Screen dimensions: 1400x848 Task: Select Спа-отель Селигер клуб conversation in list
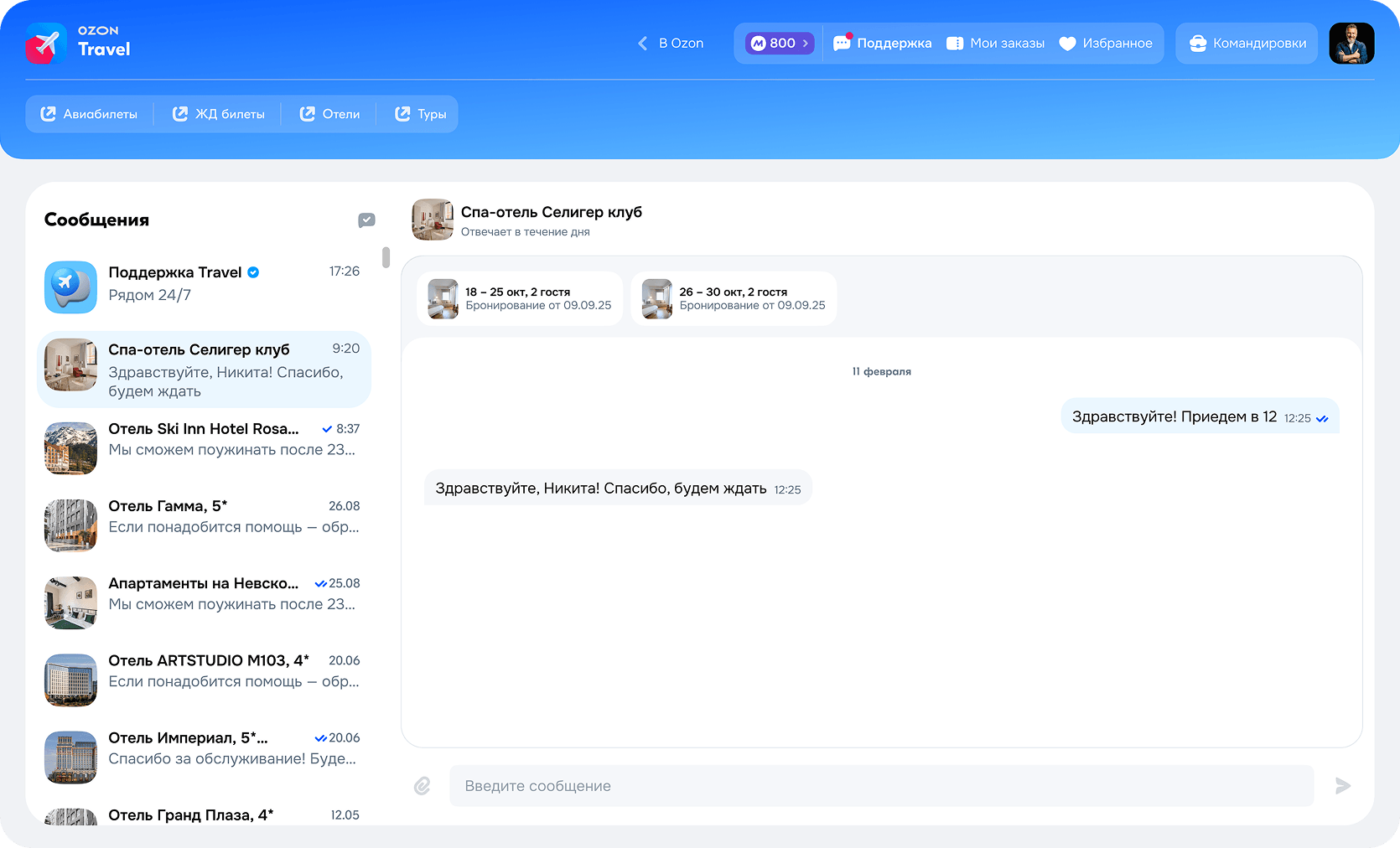[204, 370]
